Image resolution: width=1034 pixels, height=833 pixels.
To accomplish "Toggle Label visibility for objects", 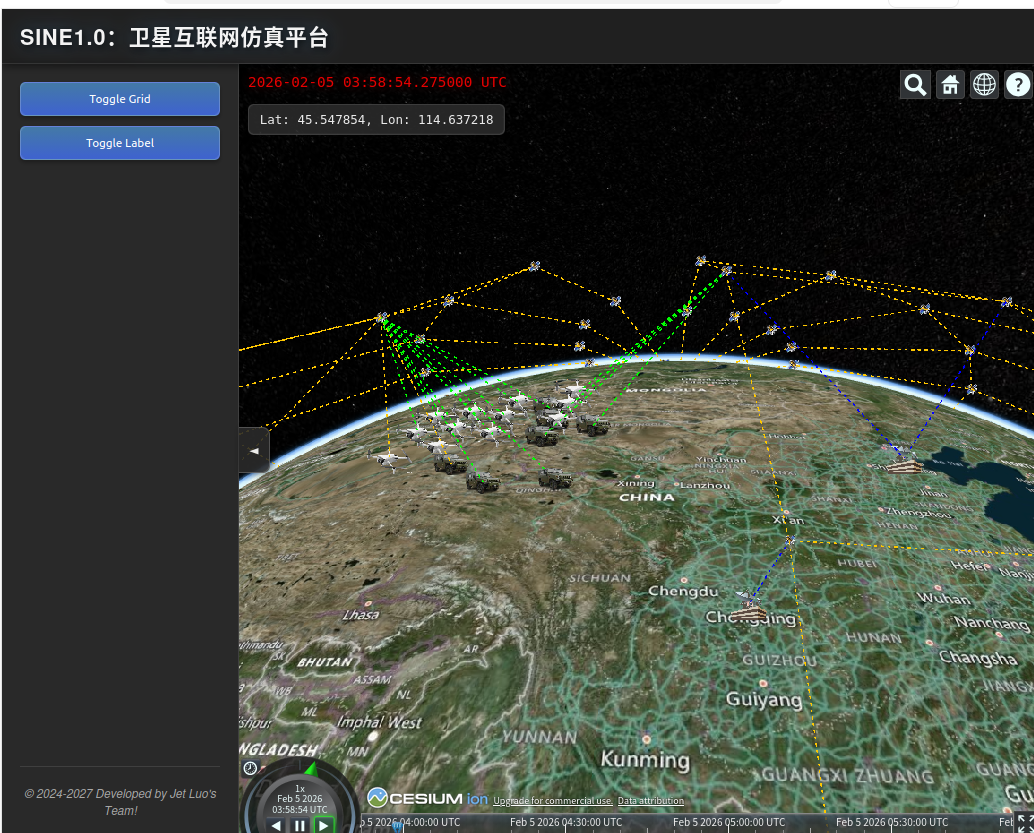I will [120, 143].
